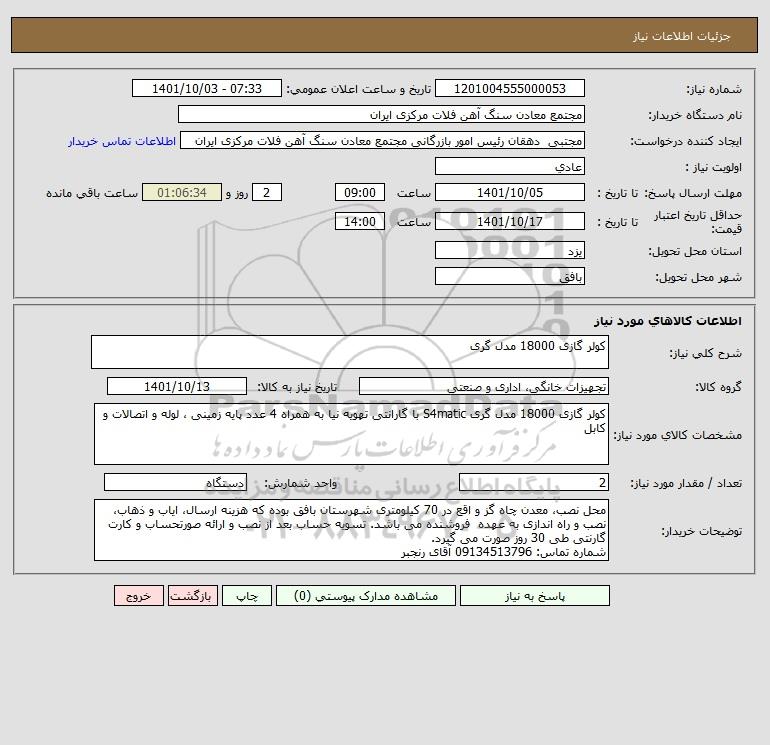Click the announcement date field 1401/10/03 - 07:33
The width and height of the screenshot is (770, 745).
tap(207, 88)
